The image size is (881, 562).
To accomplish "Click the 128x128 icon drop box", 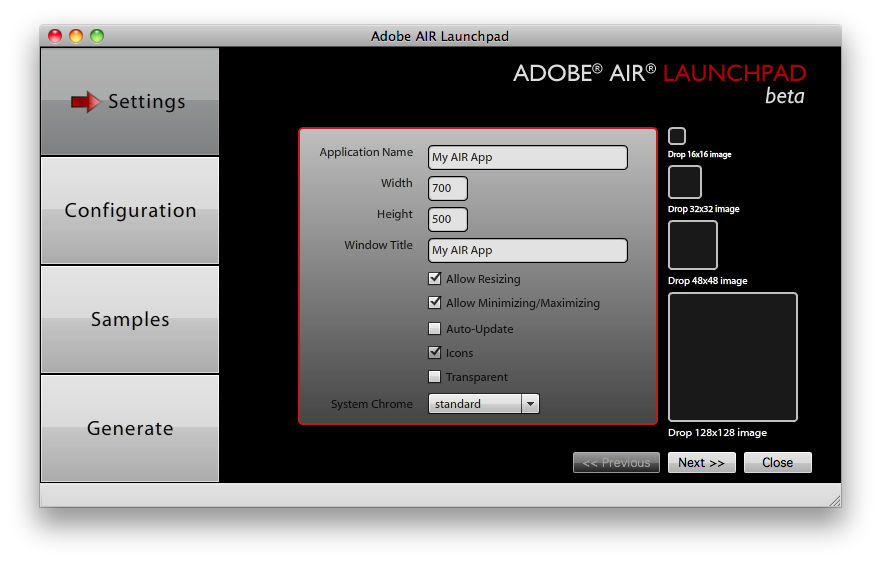I will tap(733, 357).
